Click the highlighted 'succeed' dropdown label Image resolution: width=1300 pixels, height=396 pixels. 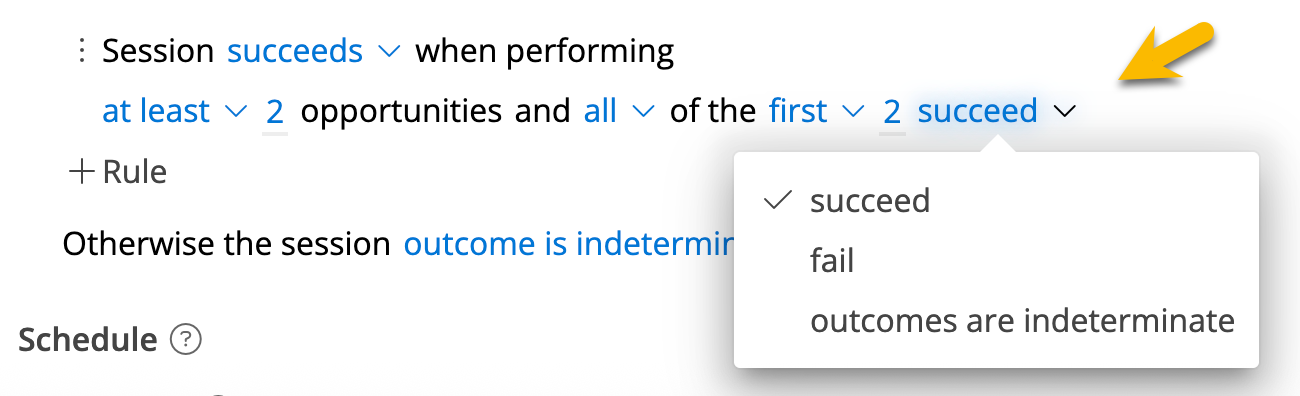point(977,111)
